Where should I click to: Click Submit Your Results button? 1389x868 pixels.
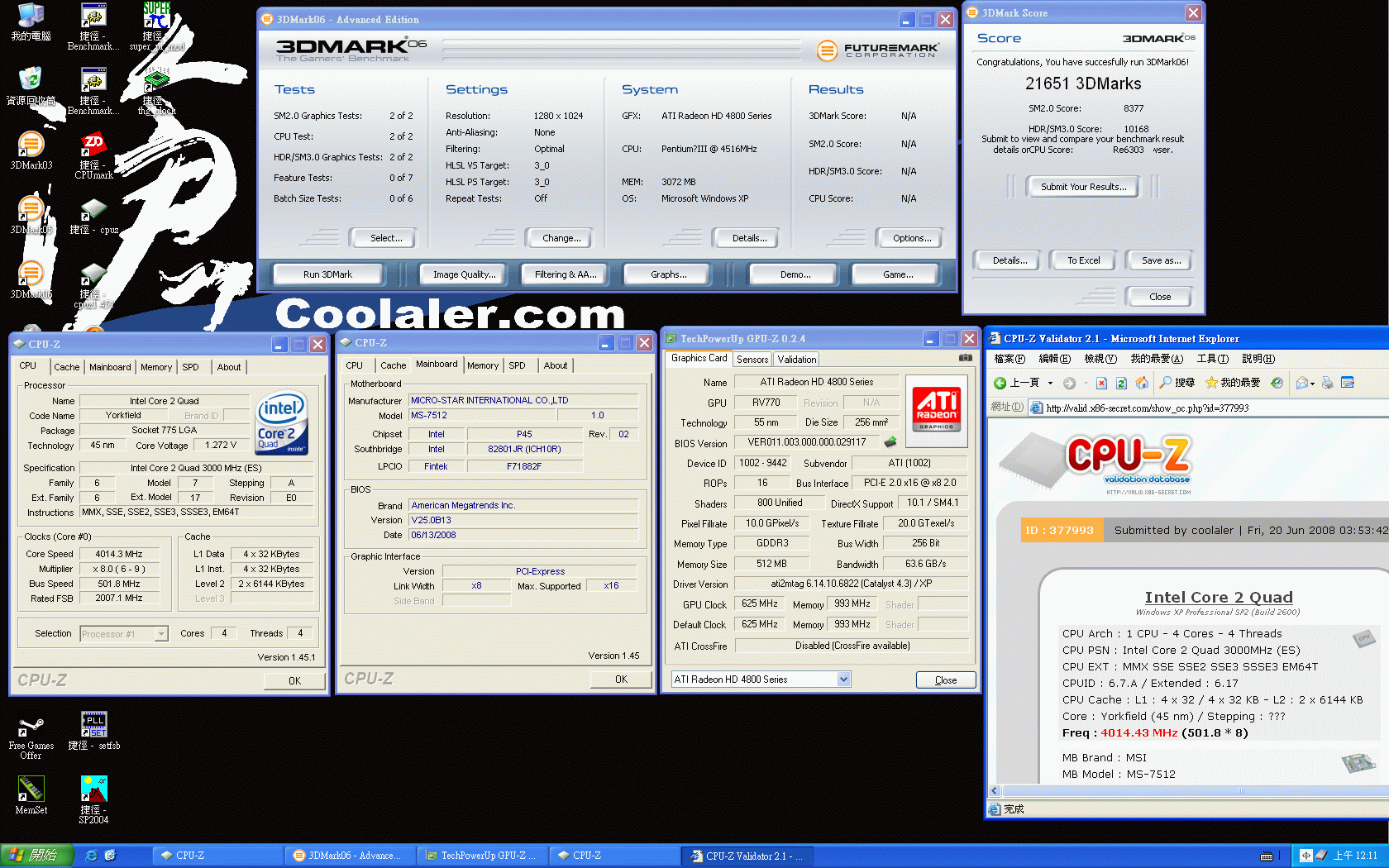click(1083, 187)
